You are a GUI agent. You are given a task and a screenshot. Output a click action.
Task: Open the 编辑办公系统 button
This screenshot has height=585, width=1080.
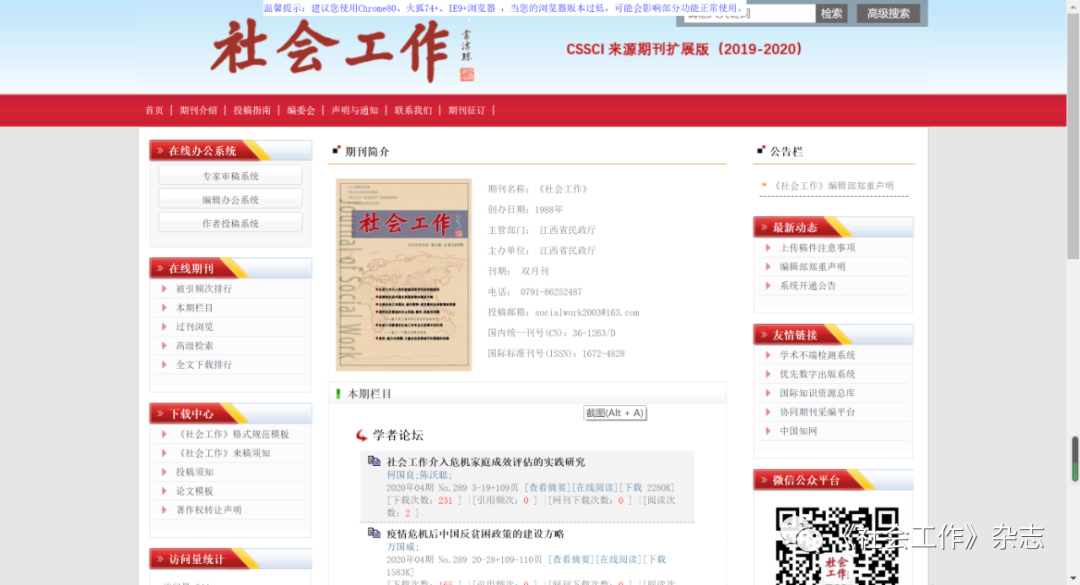click(230, 199)
